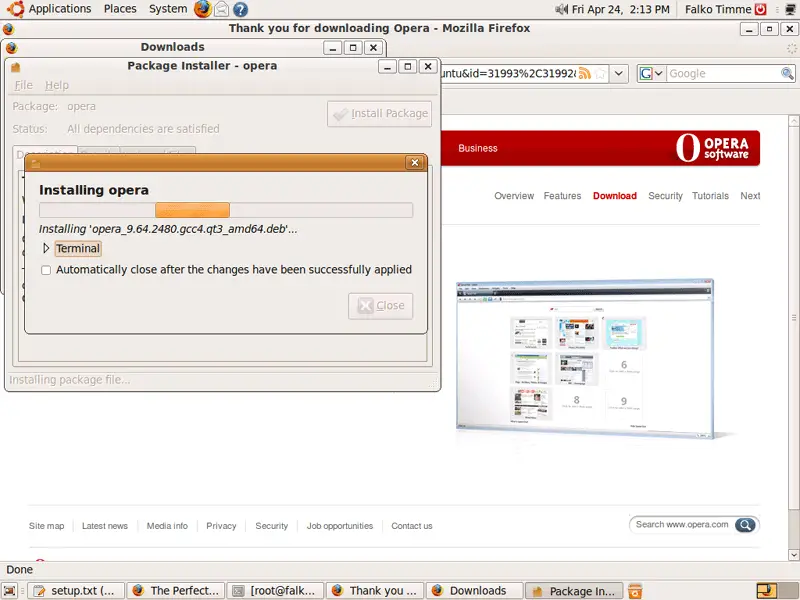Click the Ubuntu logo in the Applications menu
The image size is (800, 600).
pyautogui.click(x=15, y=9)
